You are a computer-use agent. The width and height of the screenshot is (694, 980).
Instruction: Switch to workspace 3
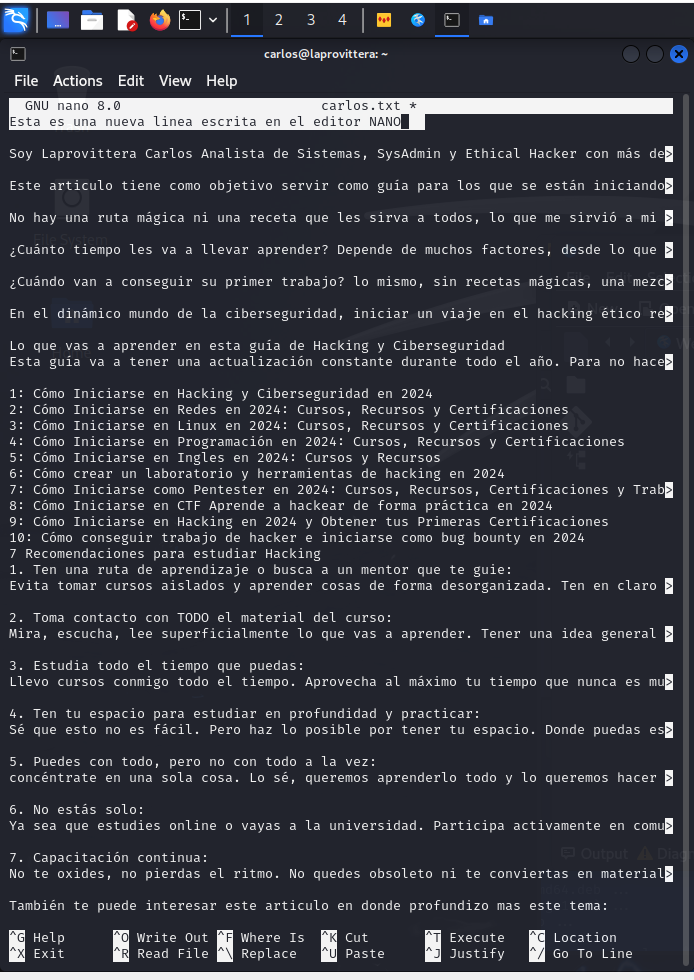[x=311, y=20]
